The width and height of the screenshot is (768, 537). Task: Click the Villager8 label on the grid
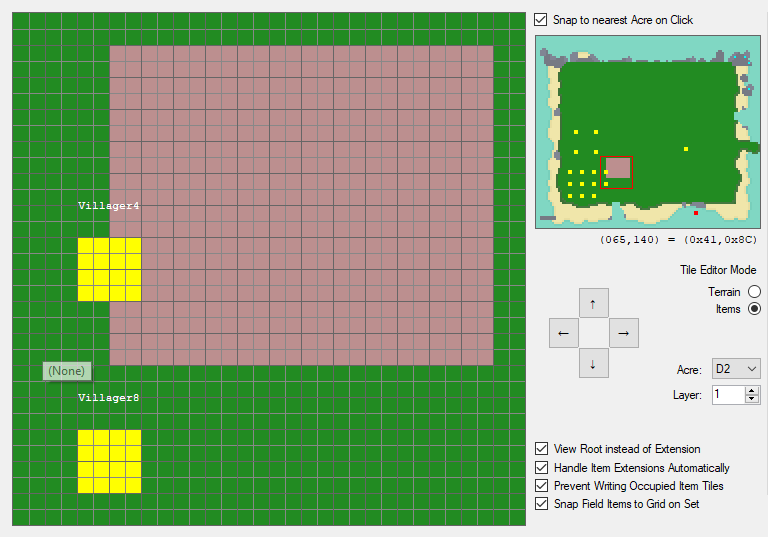(x=109, y=398)
